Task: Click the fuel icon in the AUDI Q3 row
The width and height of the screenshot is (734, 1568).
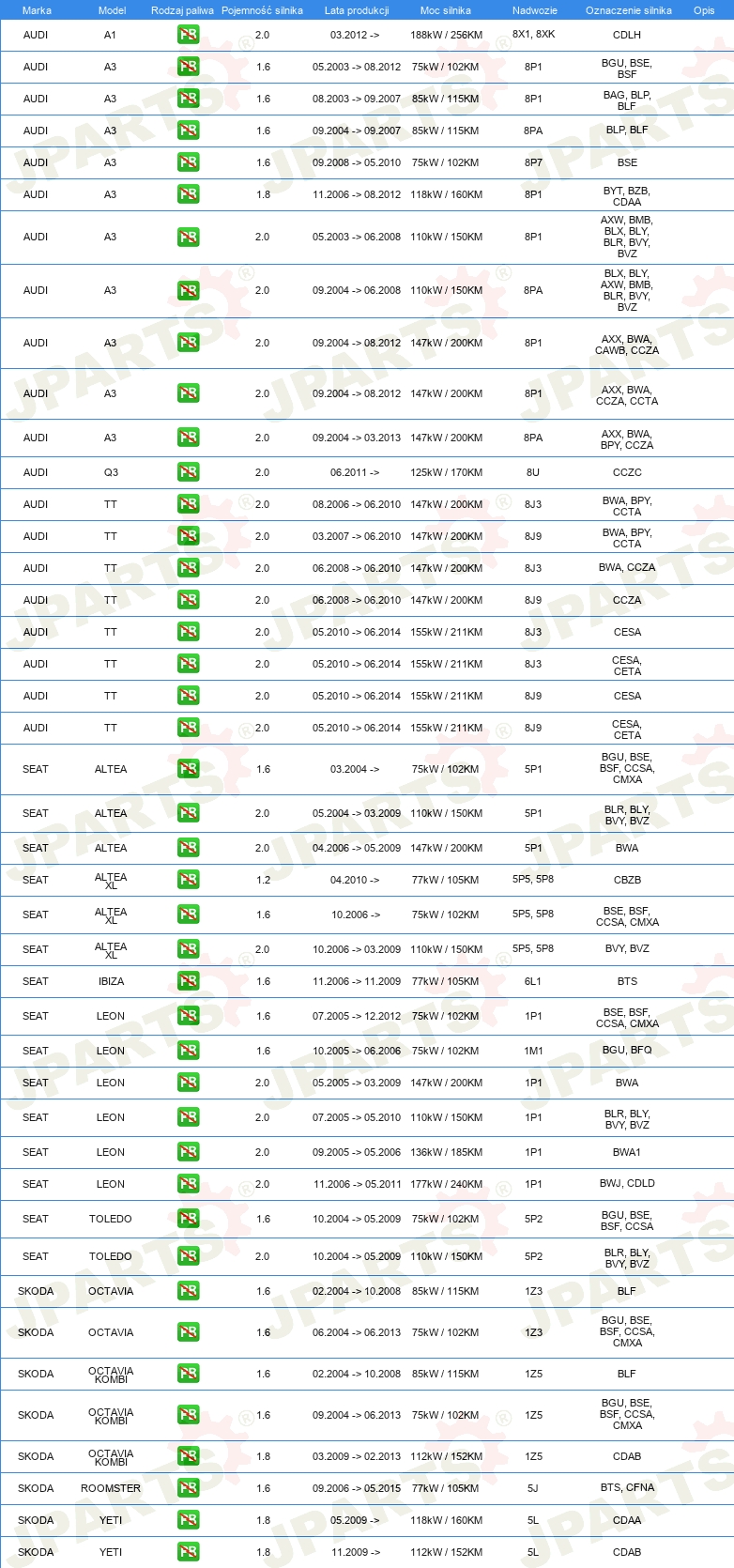Action: coord(188,472)
